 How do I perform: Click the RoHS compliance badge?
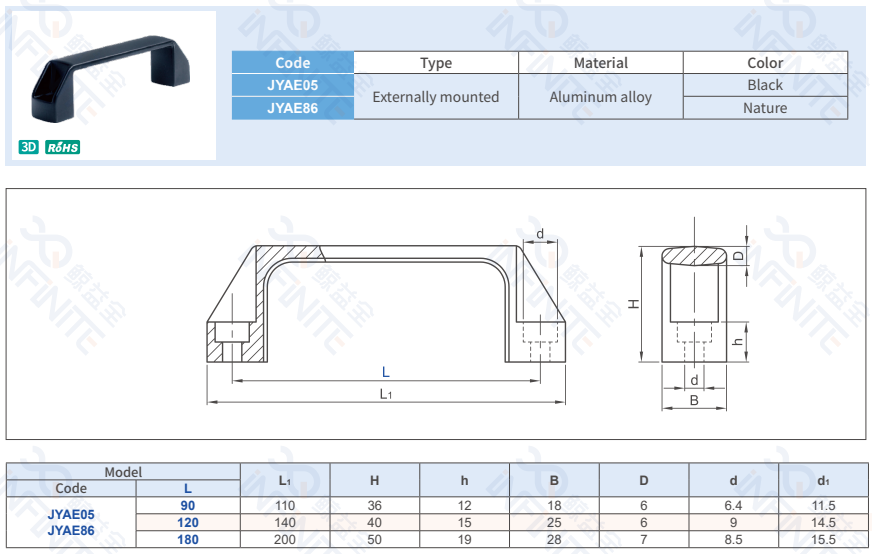pyautogui.click(x=63, y=147)
